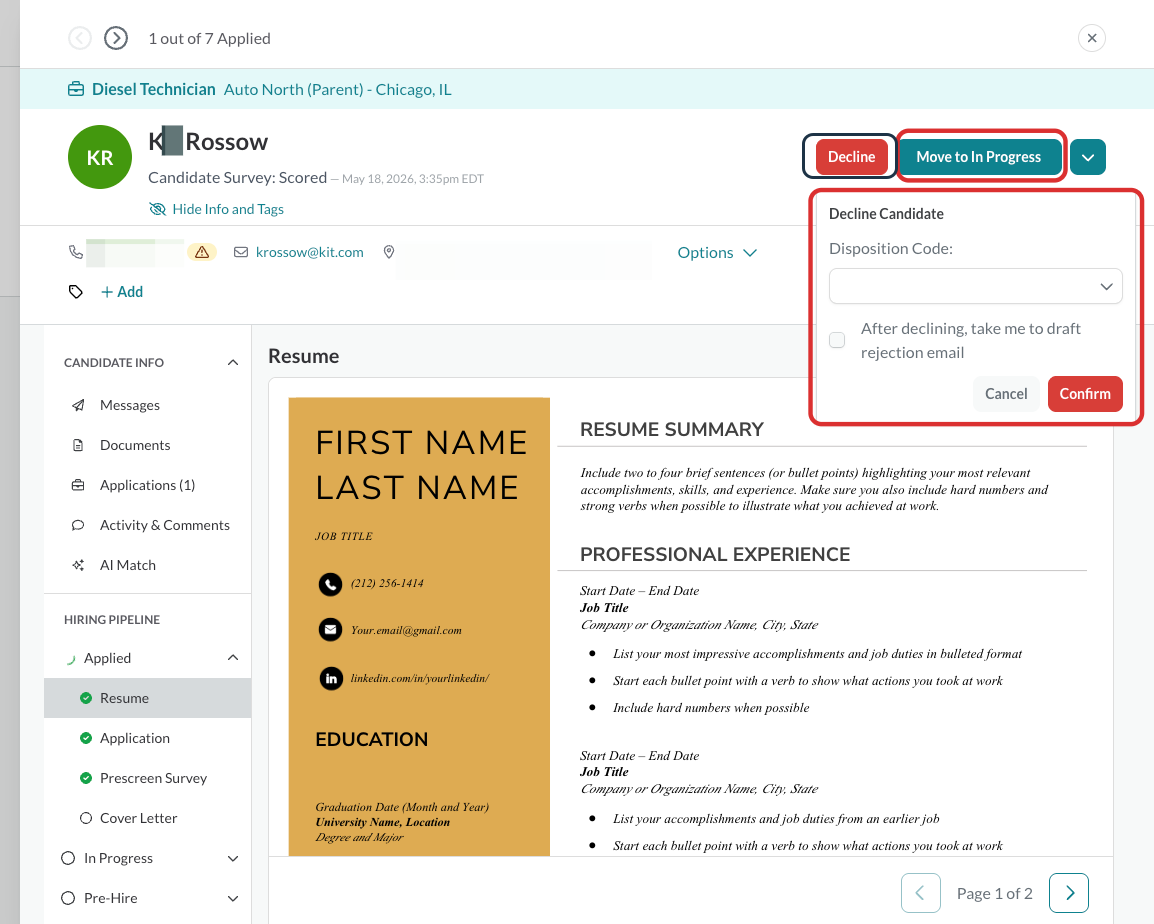1154x924 pixels.
Task: Select the Prescreen Survey step
Action: [147, 778]
